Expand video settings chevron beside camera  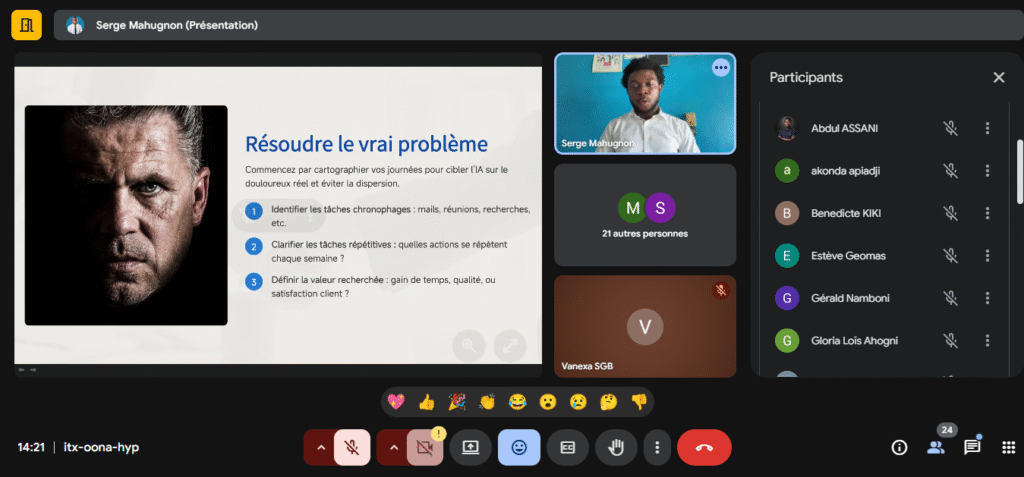click(393, 447)
